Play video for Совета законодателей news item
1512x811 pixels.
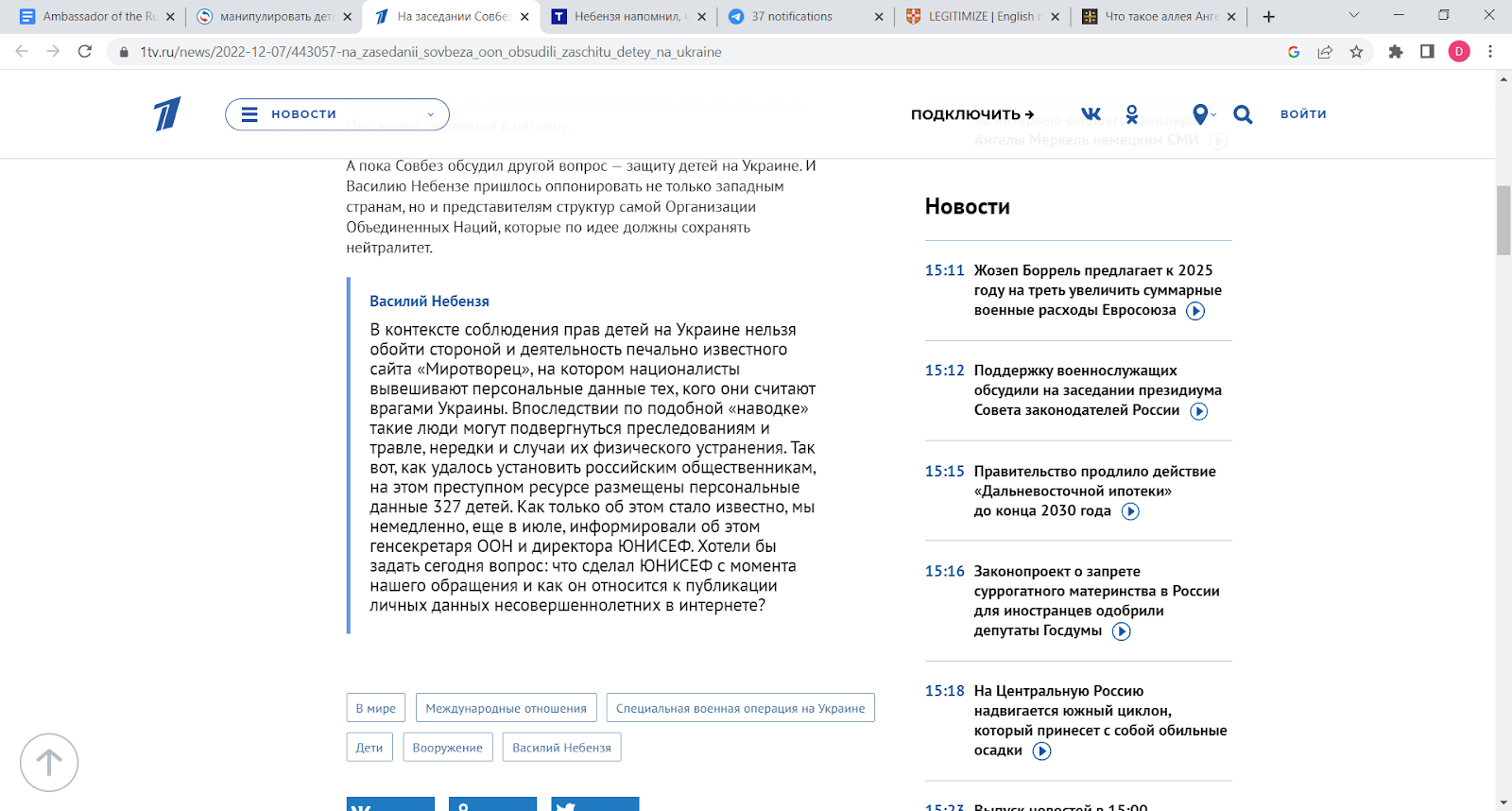(x=1198, y=411)
